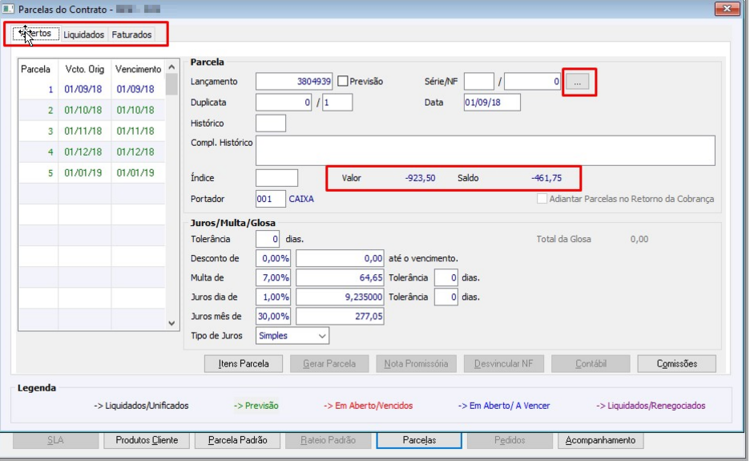750x461 pixels.
Task: Select parcela 3 row dated 01/11/18
Action: click(x=92, y=131)
